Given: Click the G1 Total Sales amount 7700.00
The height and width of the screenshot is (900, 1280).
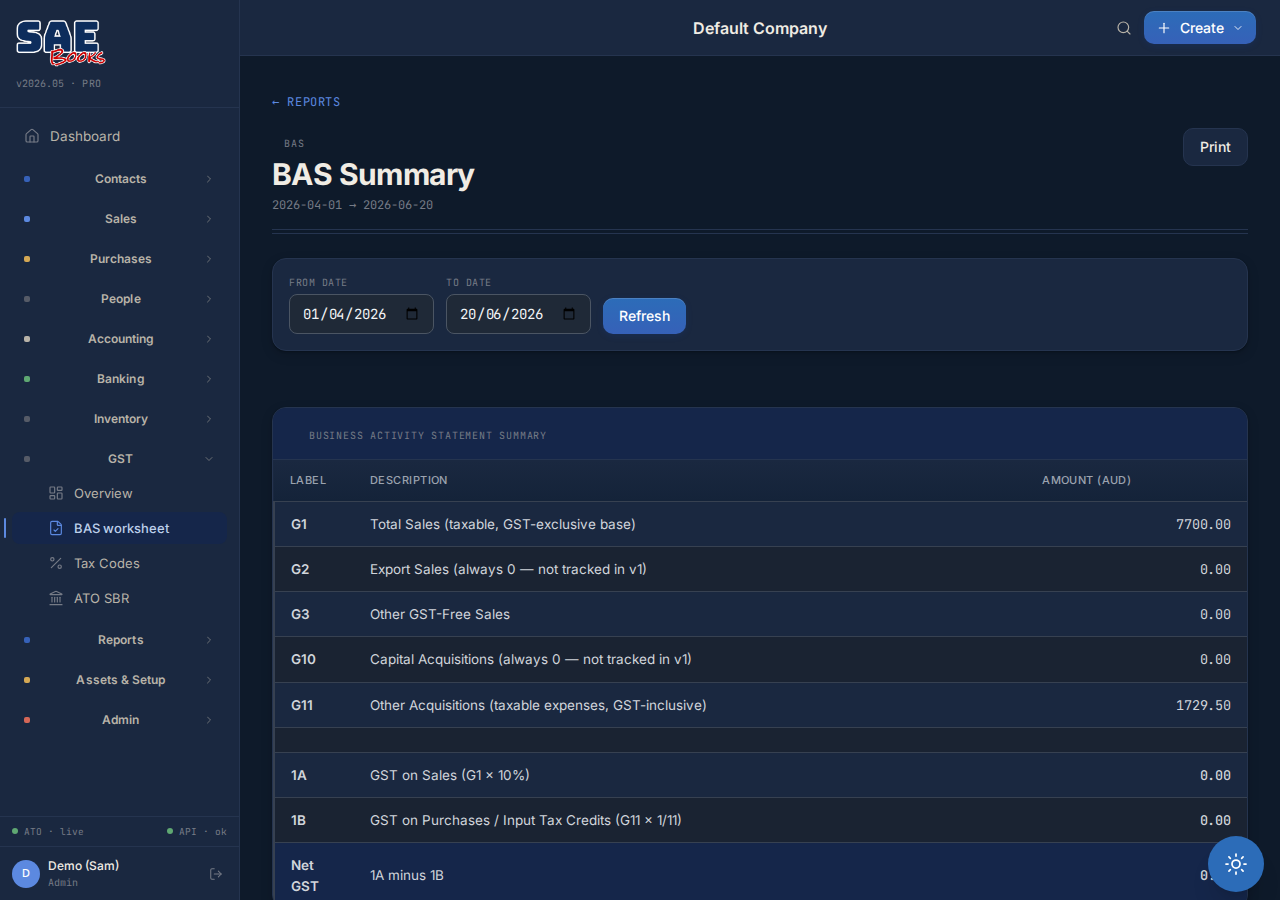Looking at the screenshot, I should coord(1203,524).
